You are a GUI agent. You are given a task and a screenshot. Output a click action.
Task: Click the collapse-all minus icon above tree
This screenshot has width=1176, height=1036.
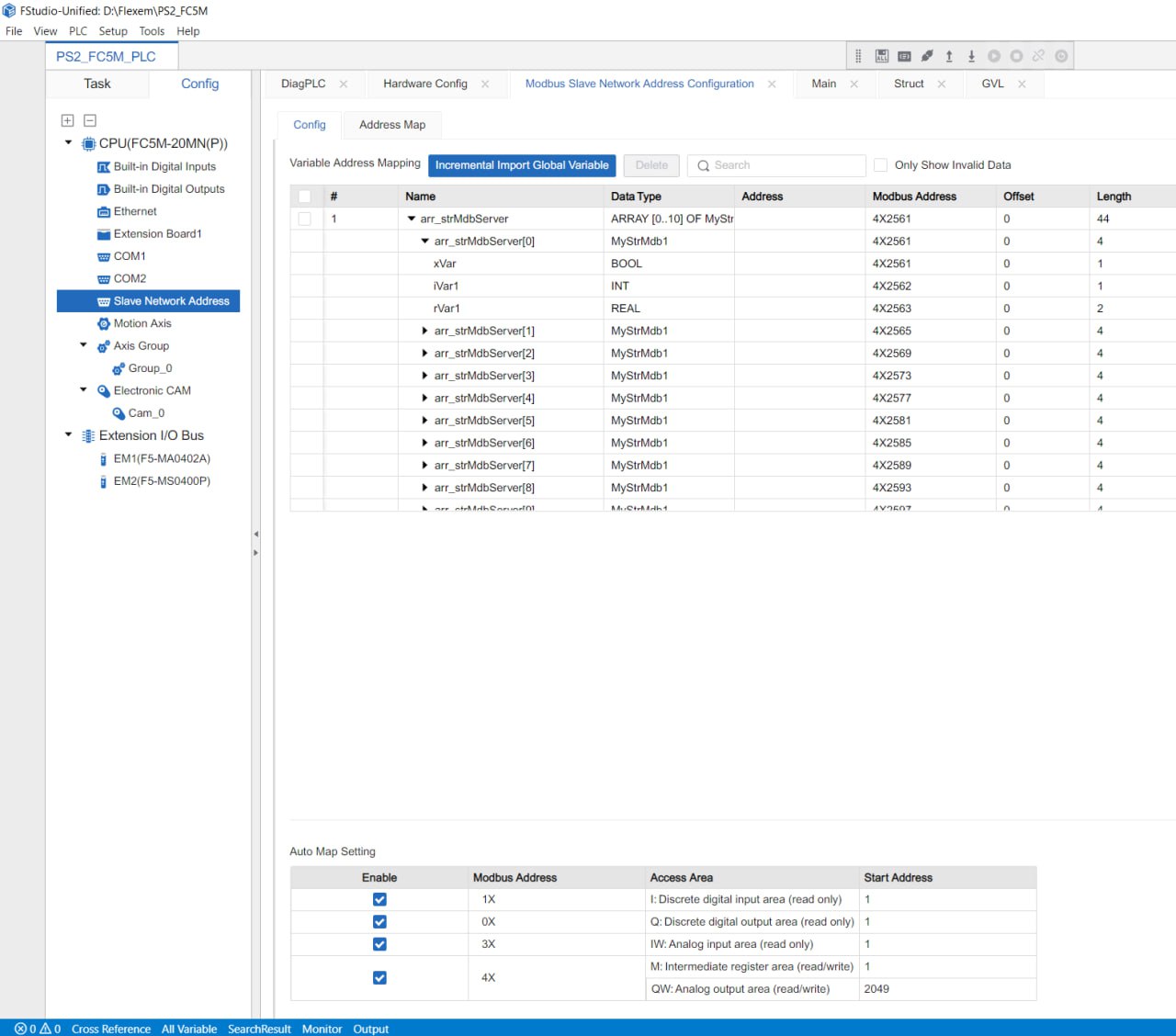click(90, 120)
